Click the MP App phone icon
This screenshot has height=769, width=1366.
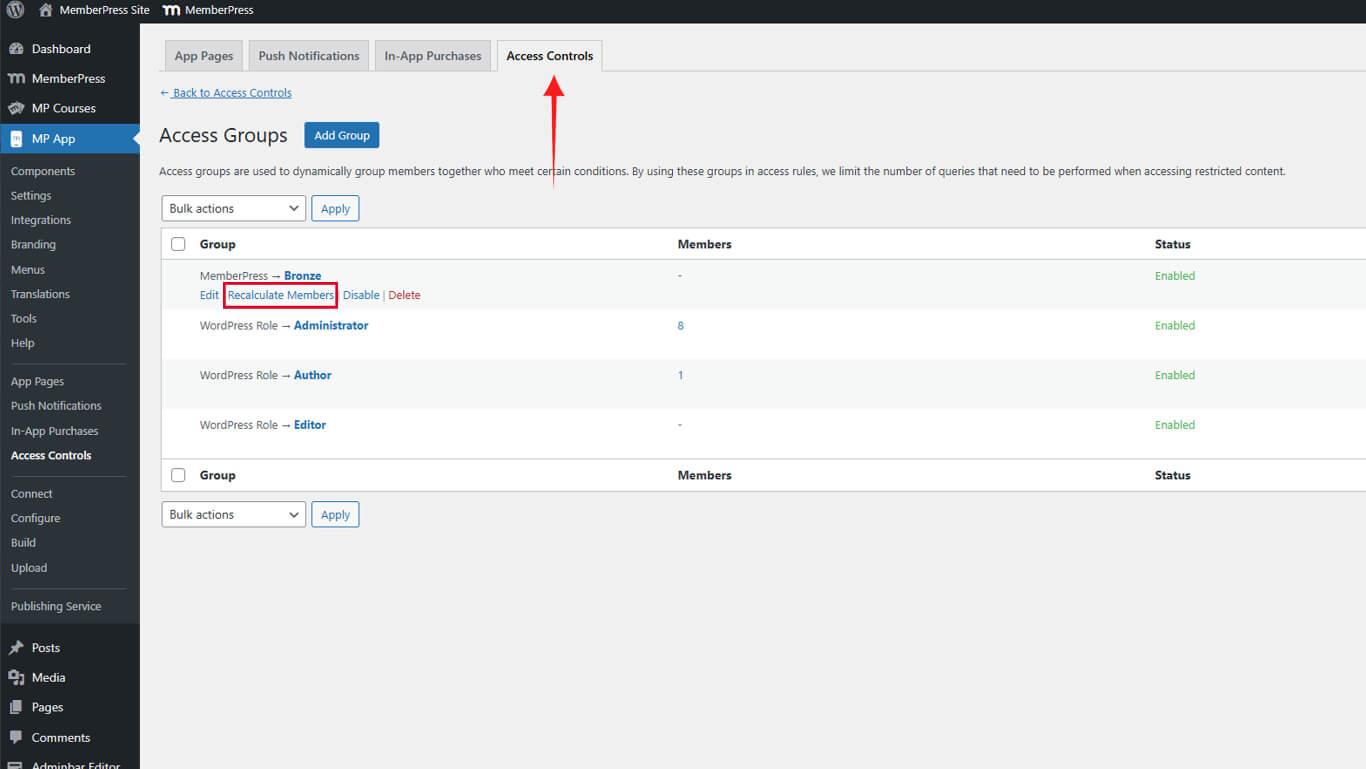(16, 139)
